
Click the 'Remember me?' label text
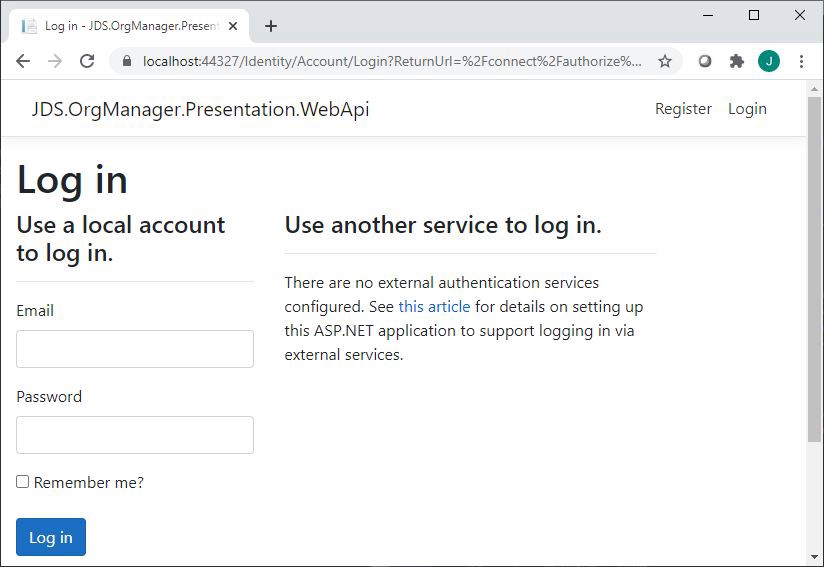89,482
